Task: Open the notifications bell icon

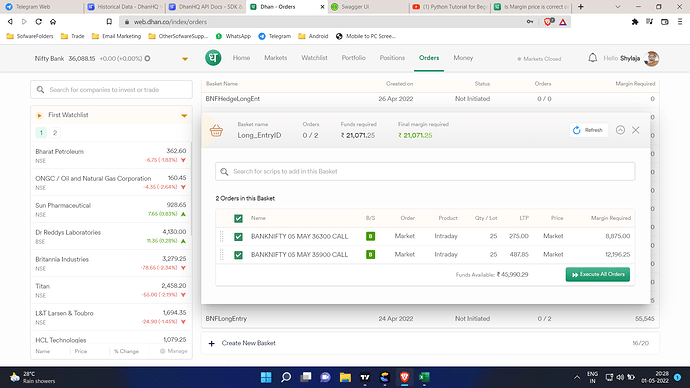Action: click(592, 58)
